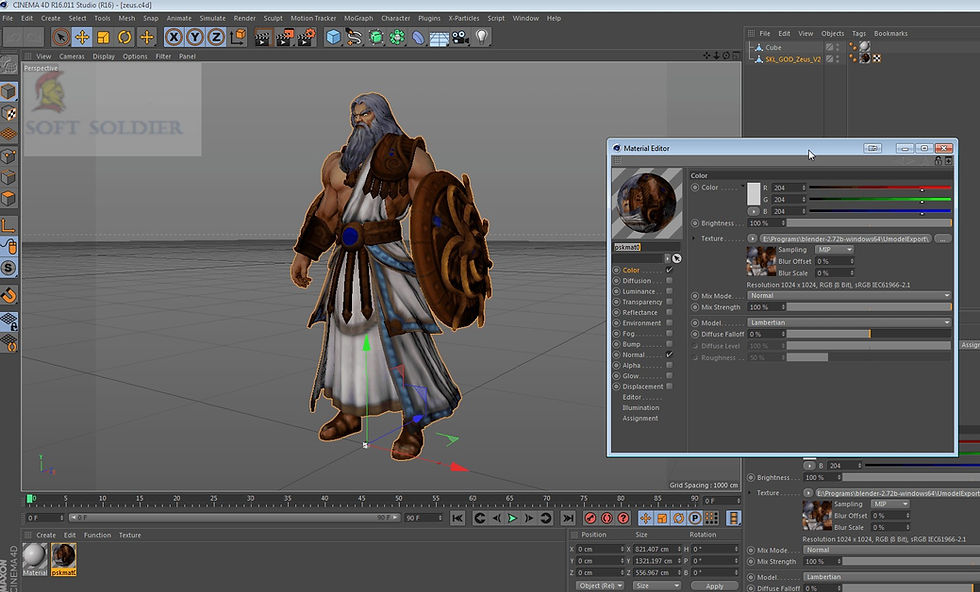980x592 pixels.
Task: Adjust the red R color slider
Action: (880, 188)
